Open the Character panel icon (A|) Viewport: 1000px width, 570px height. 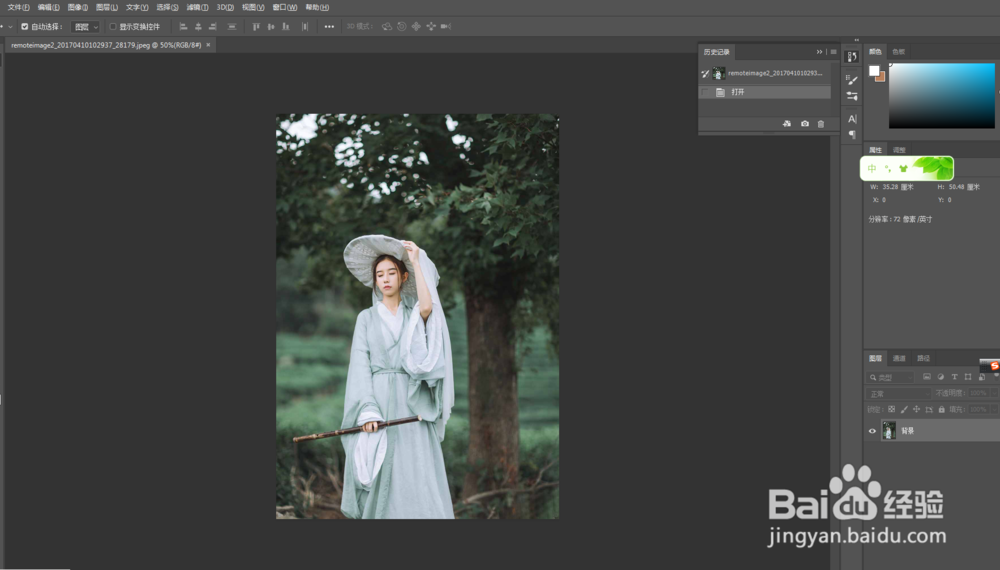(852, 118)
